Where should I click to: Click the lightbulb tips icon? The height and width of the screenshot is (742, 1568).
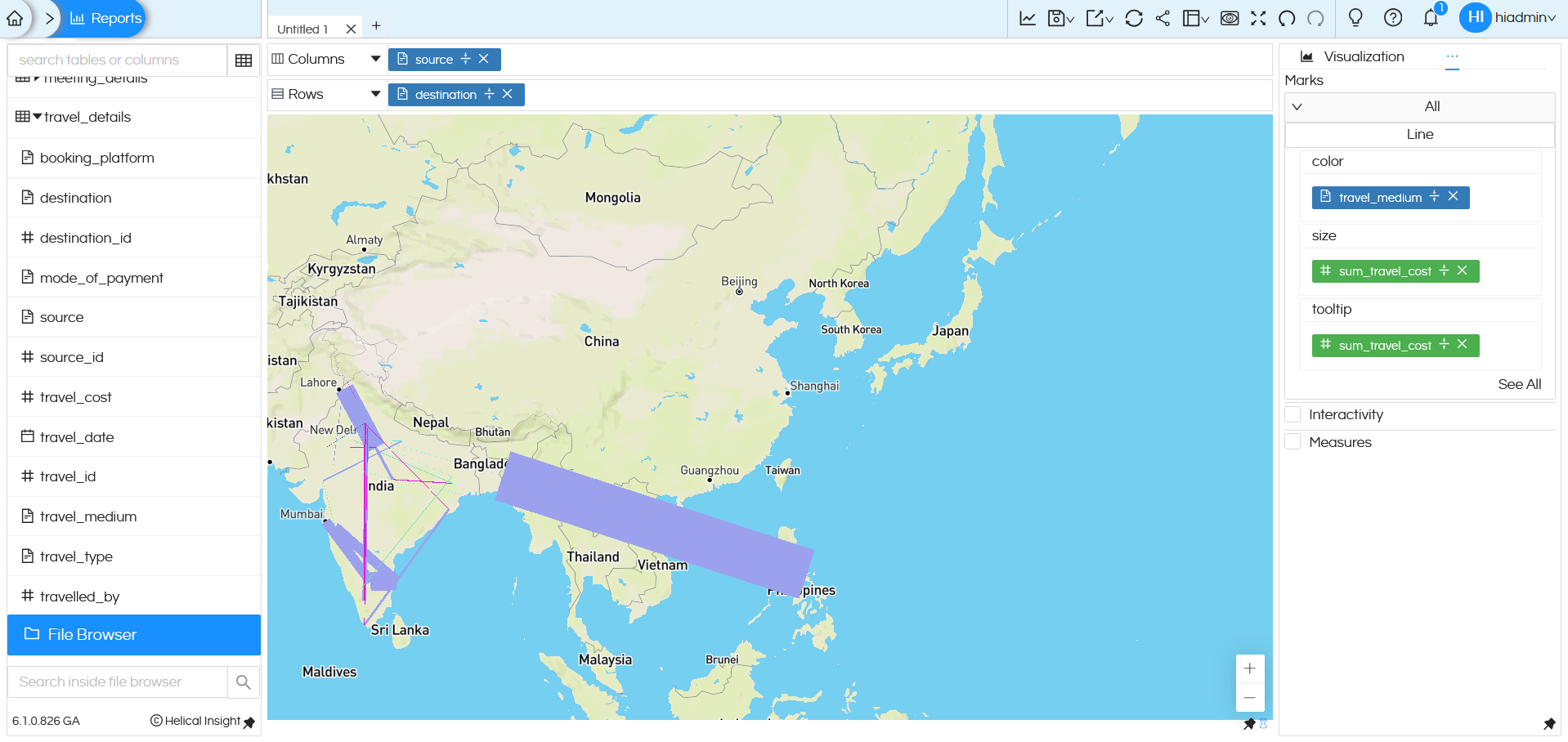[x=1355, y=17]
